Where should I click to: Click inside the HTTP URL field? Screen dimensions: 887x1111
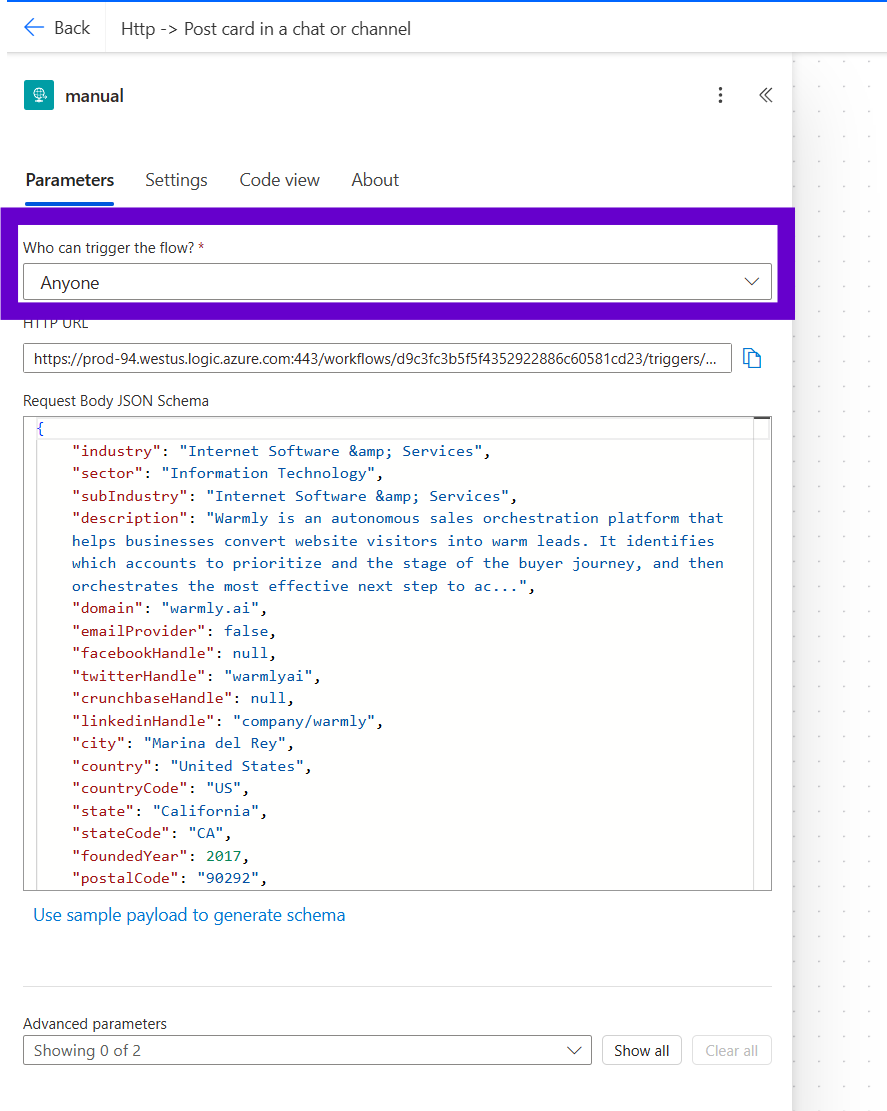[x=376, y=358]
